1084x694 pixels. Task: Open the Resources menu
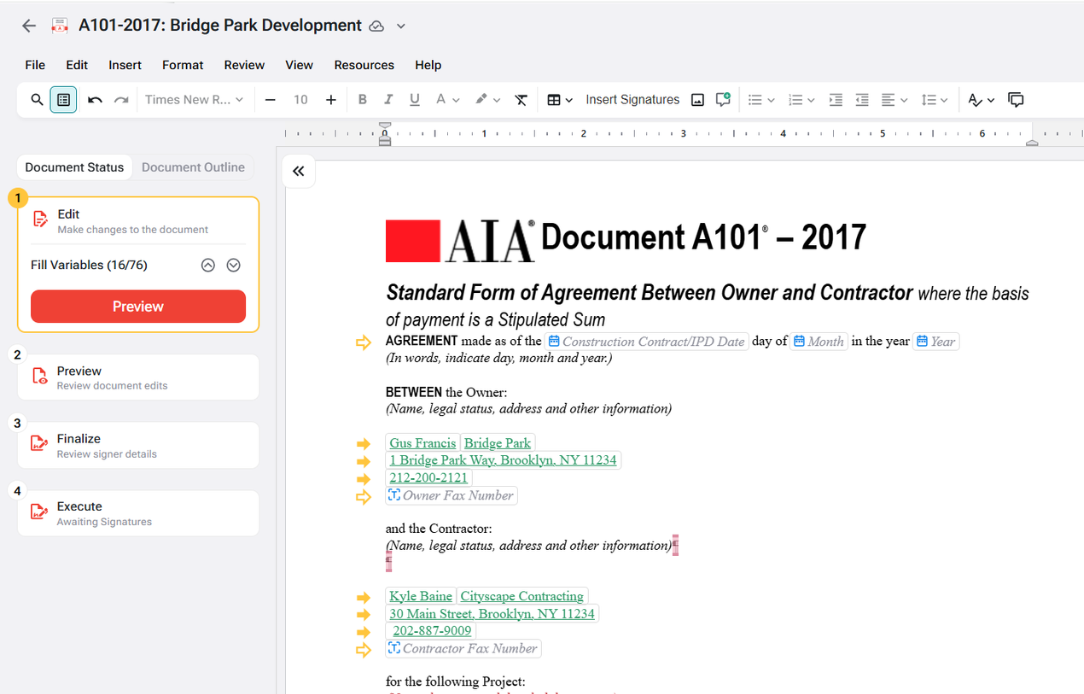pos(364,65)
